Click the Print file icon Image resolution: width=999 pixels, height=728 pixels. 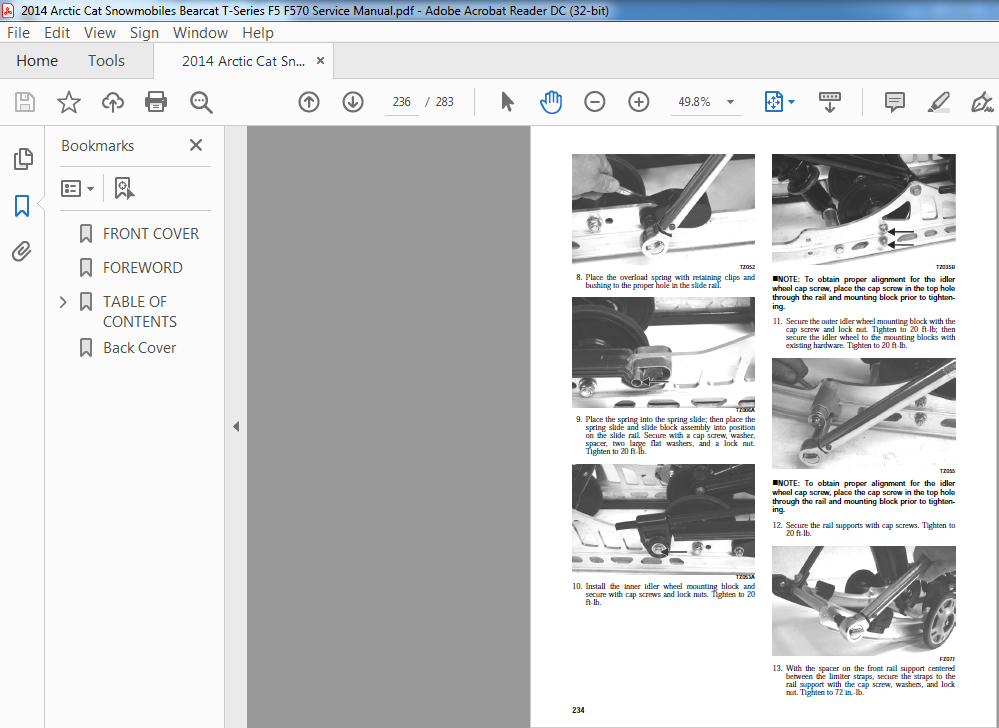coord(156,102)
